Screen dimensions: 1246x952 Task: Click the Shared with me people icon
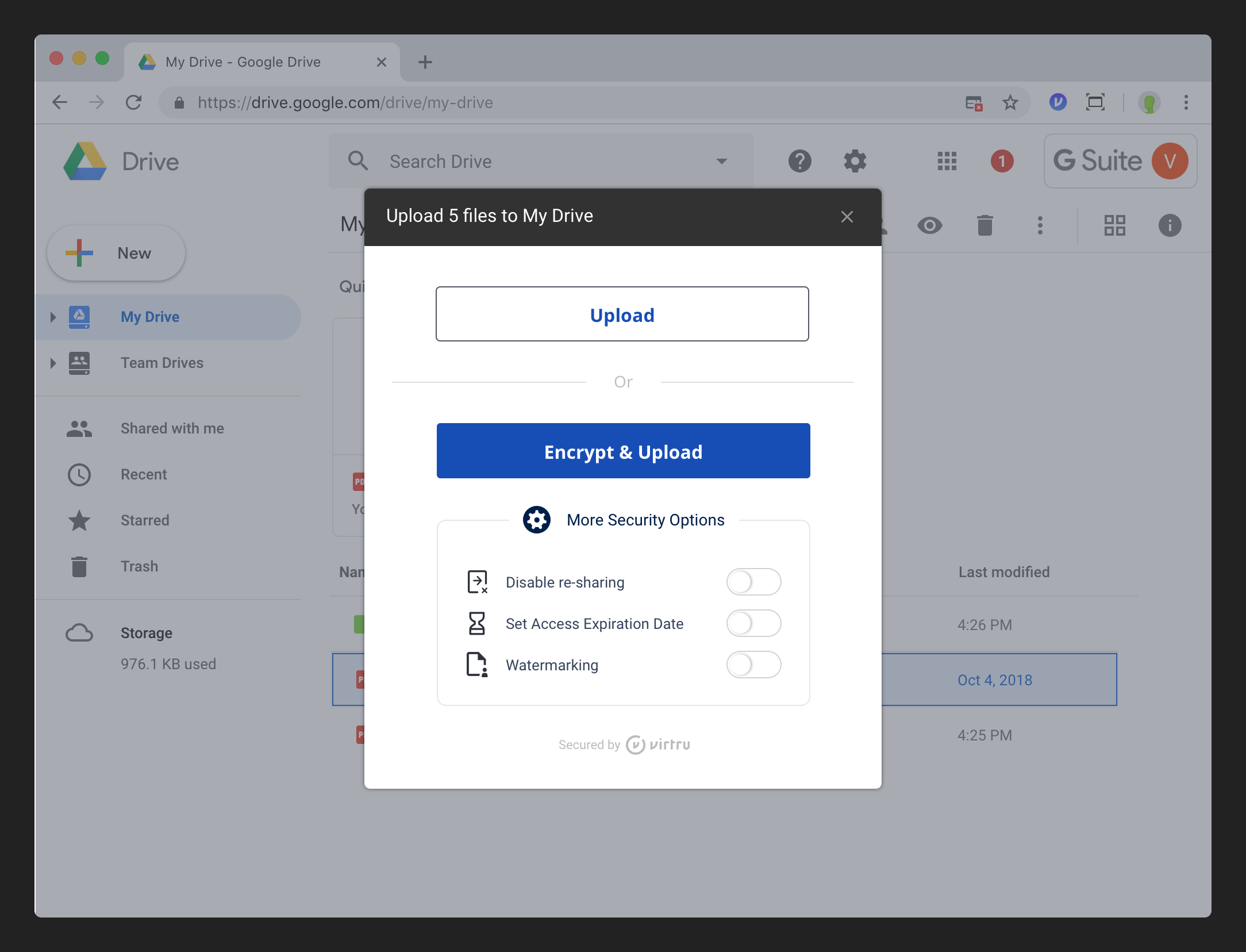point(79,428)
